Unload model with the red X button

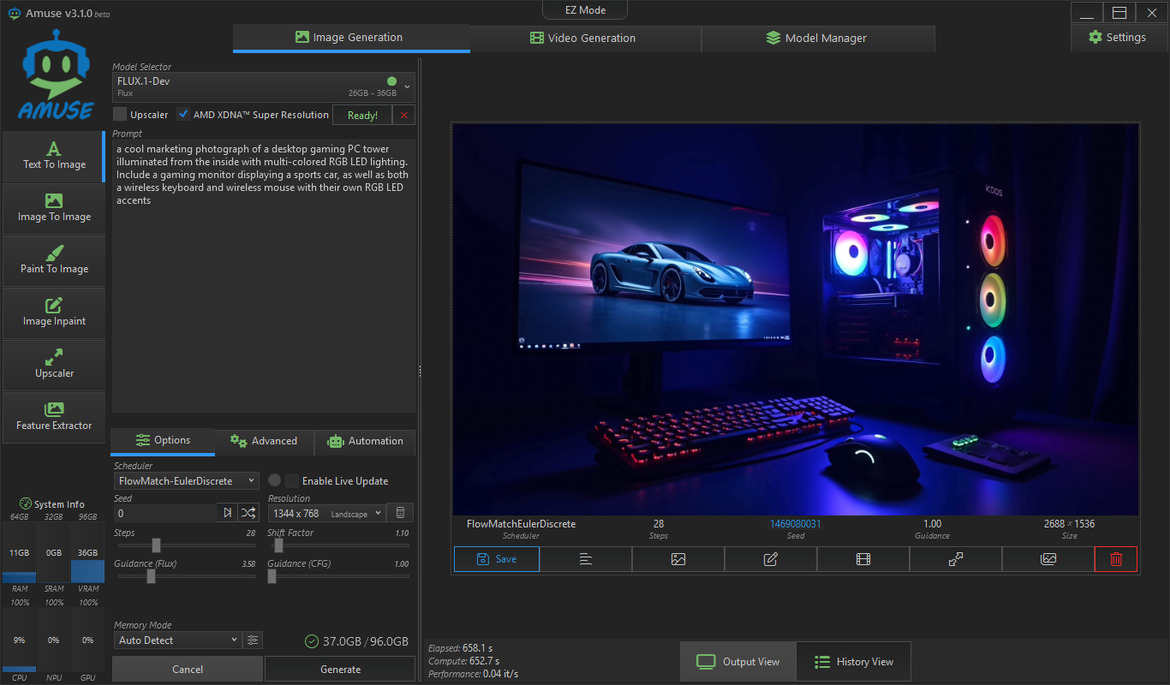pos(404,115)
